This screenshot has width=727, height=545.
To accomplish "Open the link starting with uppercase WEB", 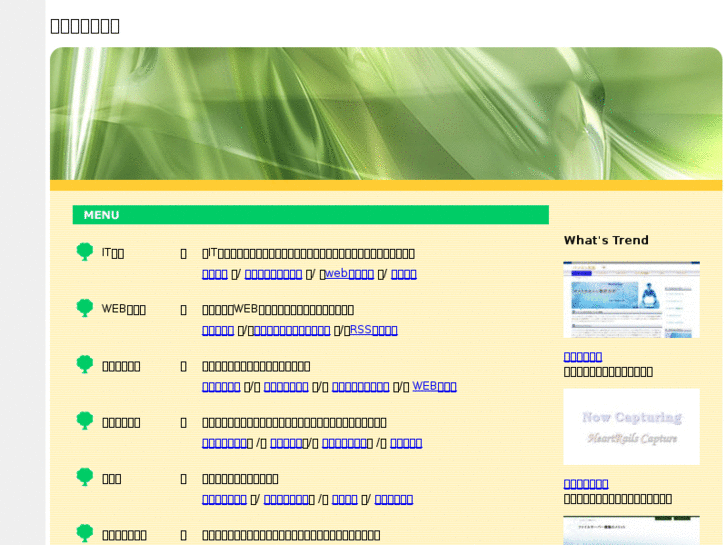I will click(x=434, y=386).
